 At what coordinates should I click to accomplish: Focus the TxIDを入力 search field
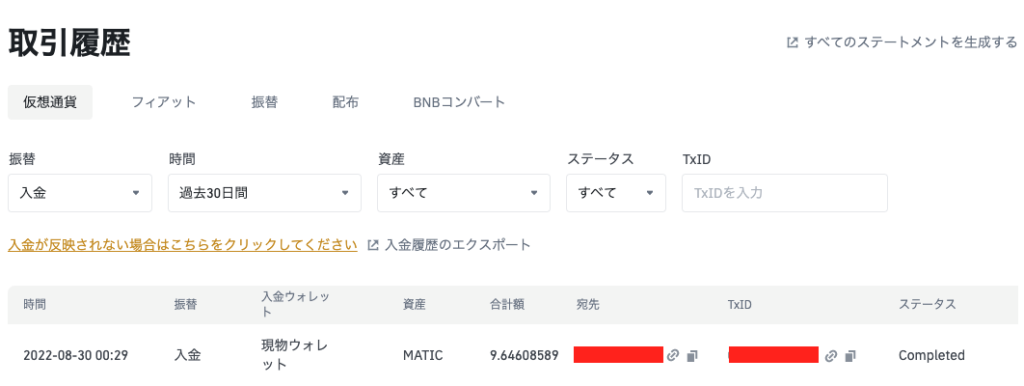(785, 193)
